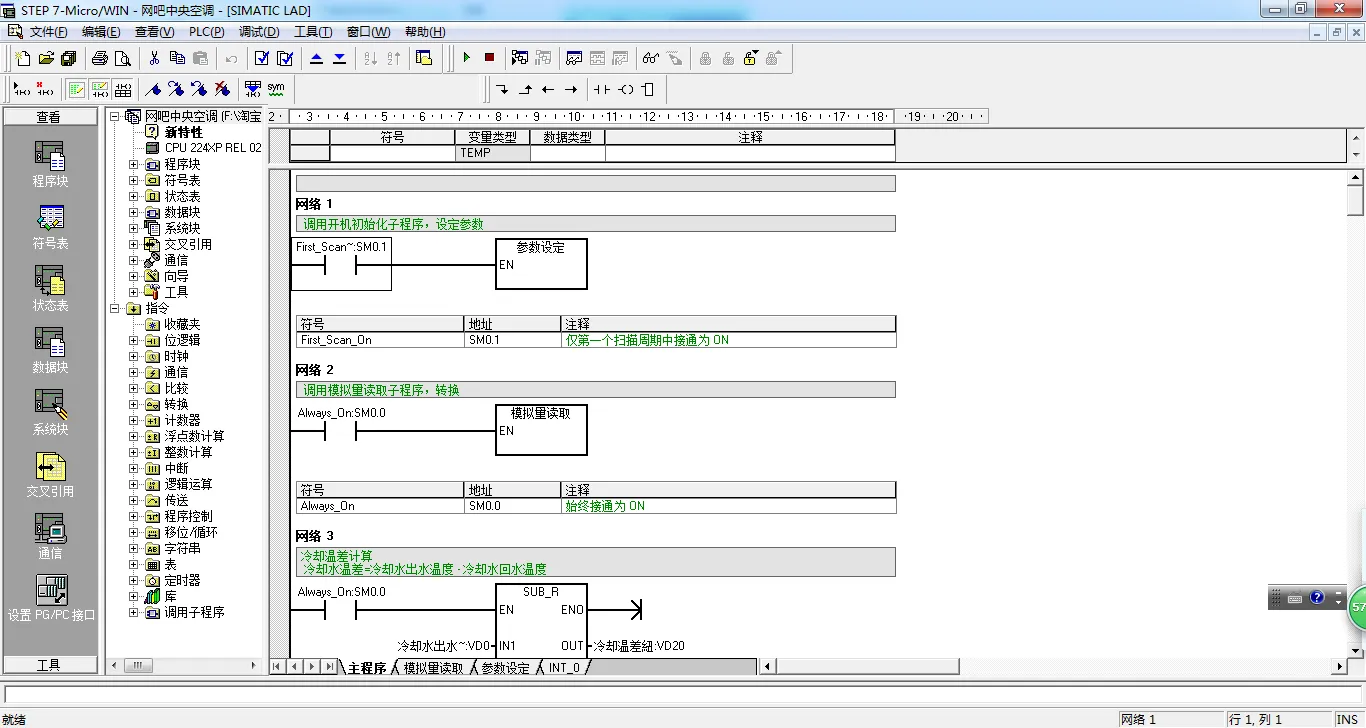Toggle a bookmark on the current network

coord(153,89)
